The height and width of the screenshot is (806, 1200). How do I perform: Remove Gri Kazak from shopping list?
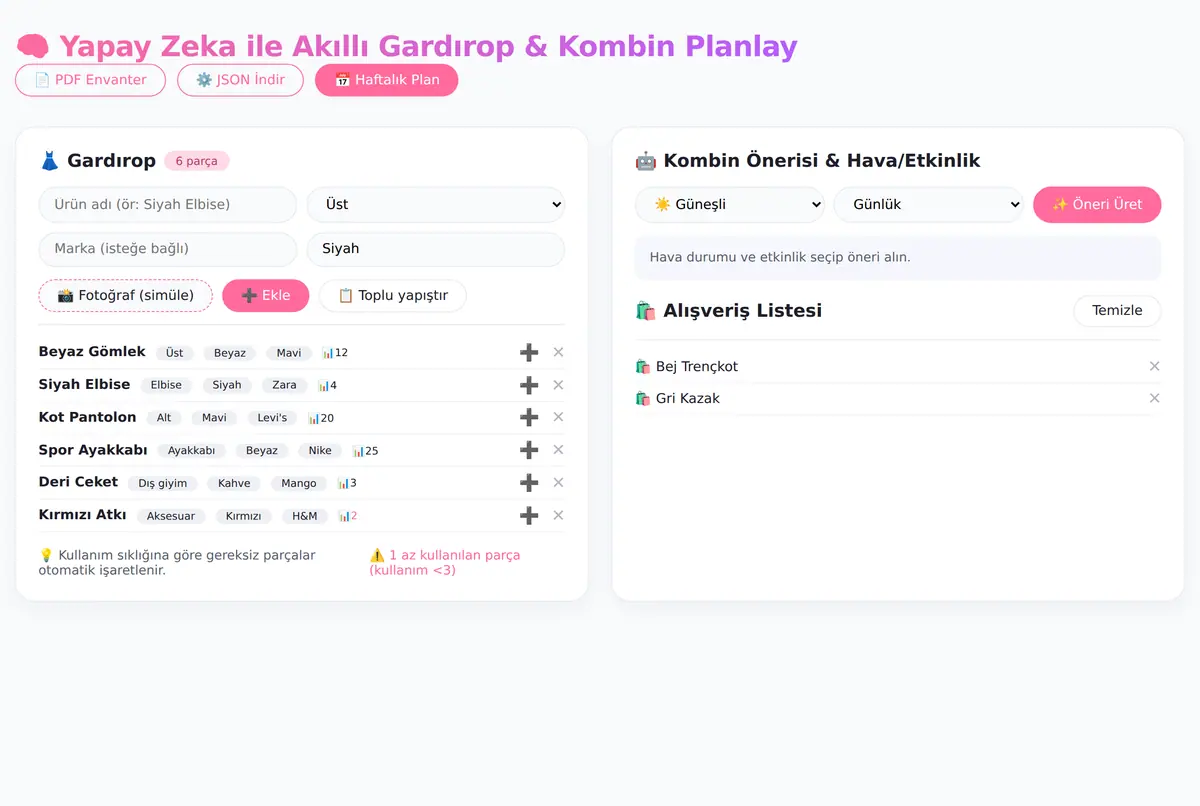pos(1154,398)
